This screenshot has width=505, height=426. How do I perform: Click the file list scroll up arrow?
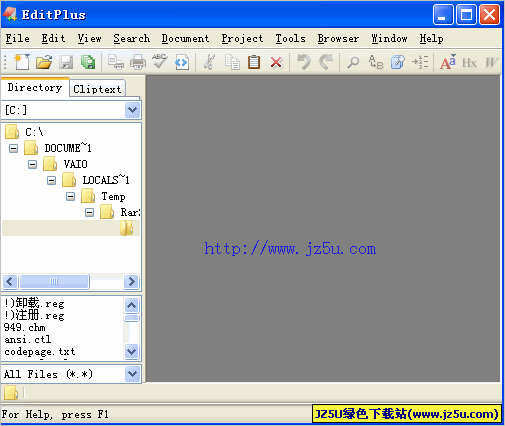132,305
